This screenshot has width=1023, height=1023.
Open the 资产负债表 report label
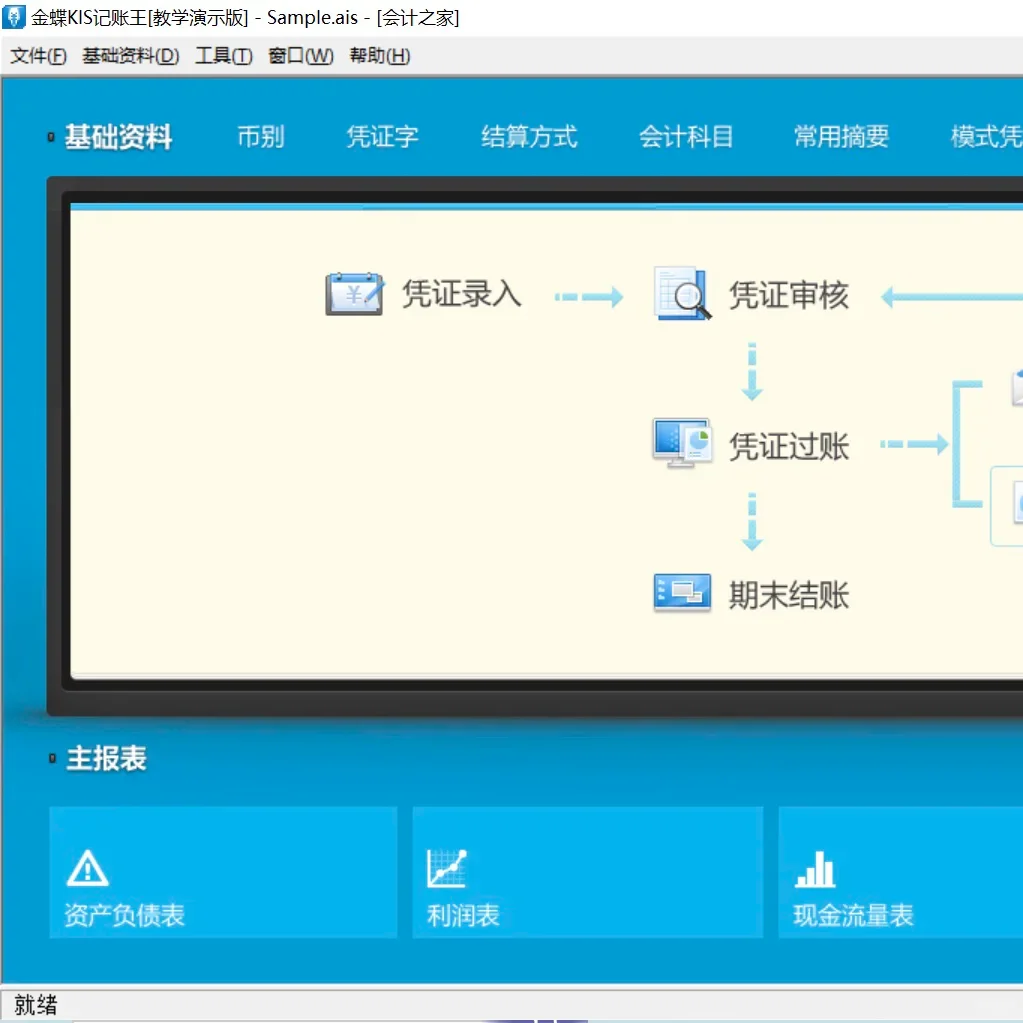124,915
